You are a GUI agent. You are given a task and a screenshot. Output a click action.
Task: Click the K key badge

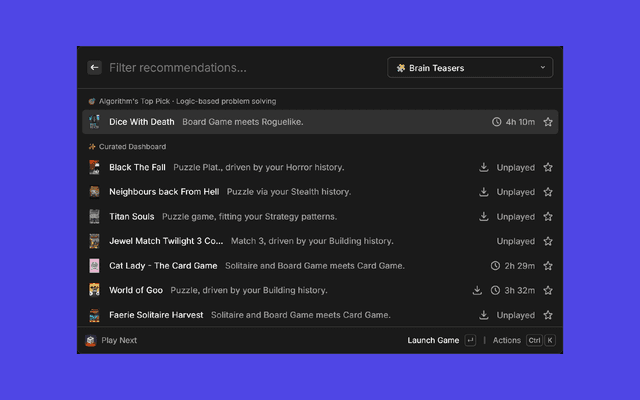tap(550, 340)
